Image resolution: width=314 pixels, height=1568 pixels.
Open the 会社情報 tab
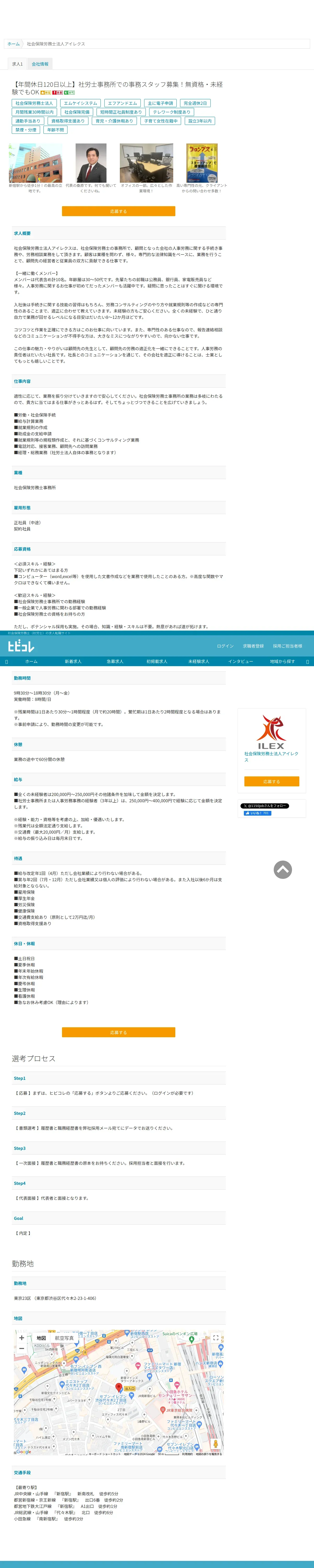tap(40, 64)
